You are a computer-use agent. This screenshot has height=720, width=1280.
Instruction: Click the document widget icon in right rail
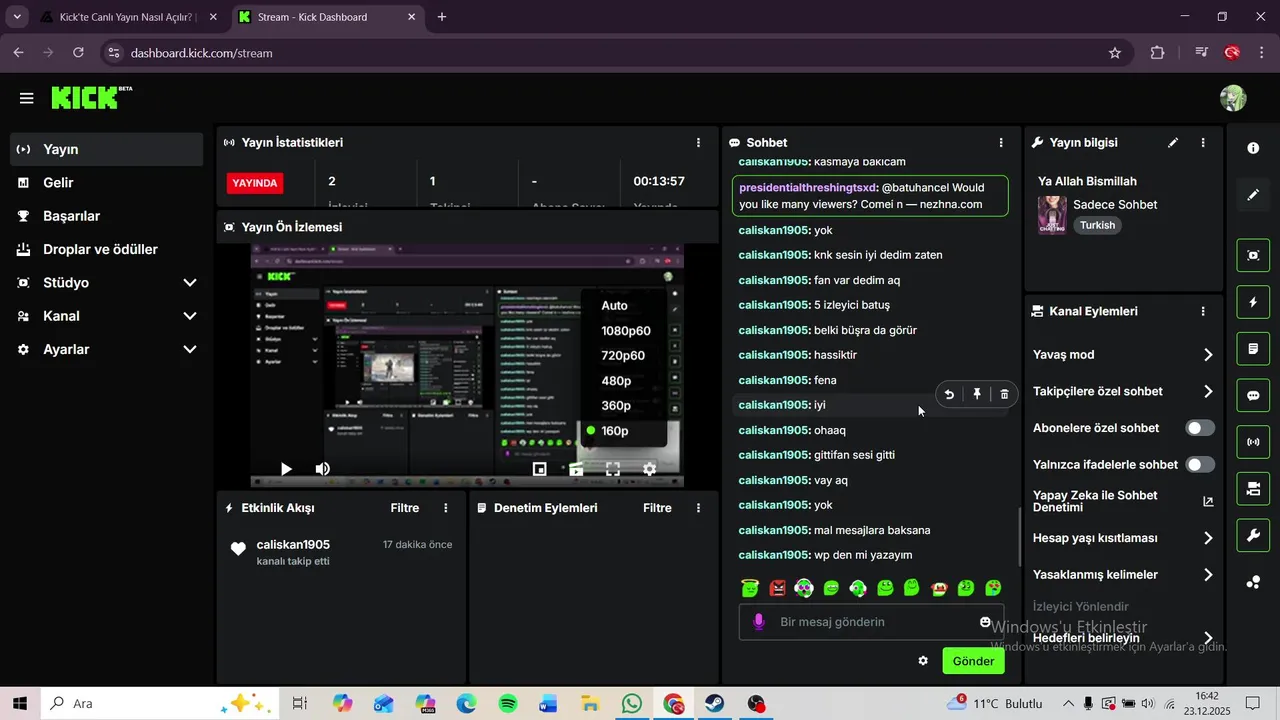[x=1253, y=349]
